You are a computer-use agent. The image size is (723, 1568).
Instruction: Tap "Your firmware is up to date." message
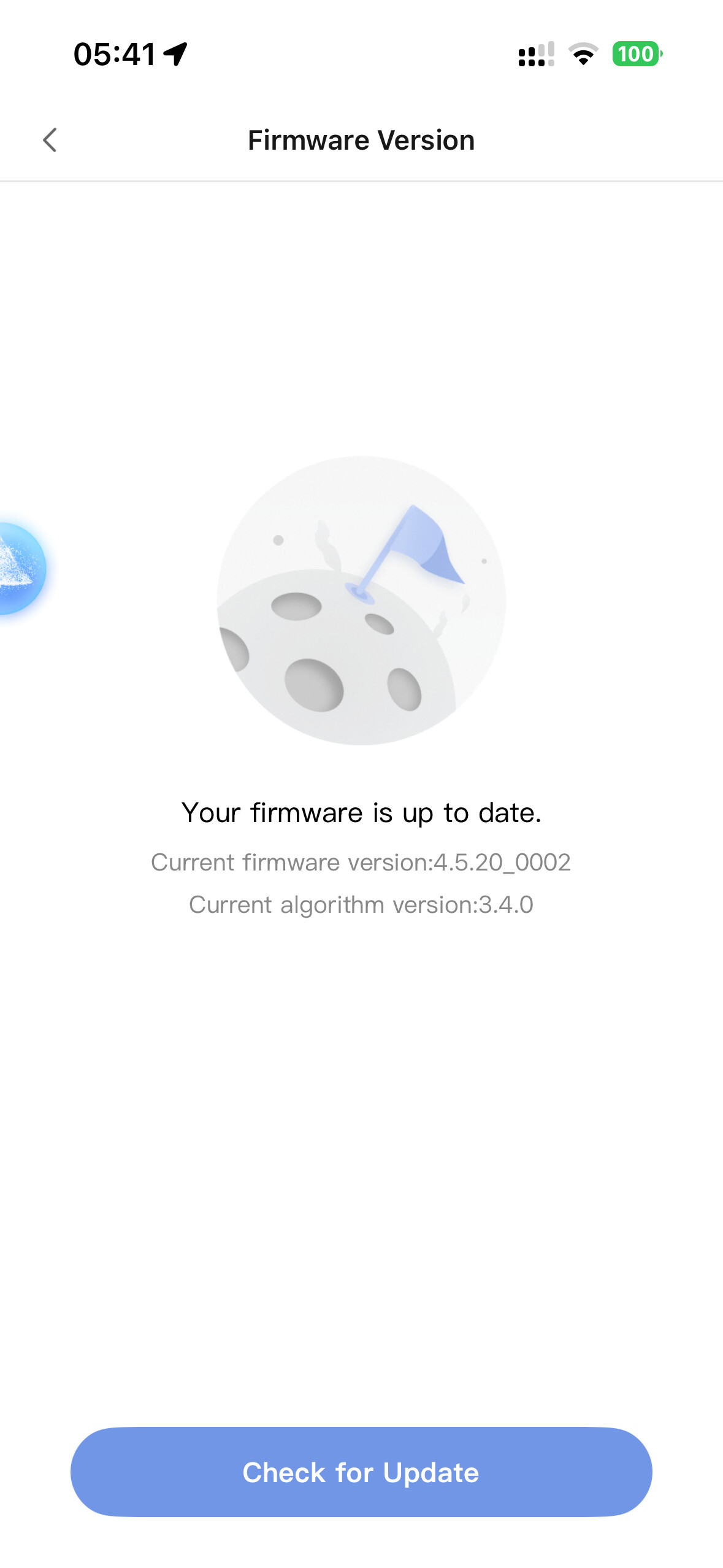pyautogui.click(x=361, y=813)
